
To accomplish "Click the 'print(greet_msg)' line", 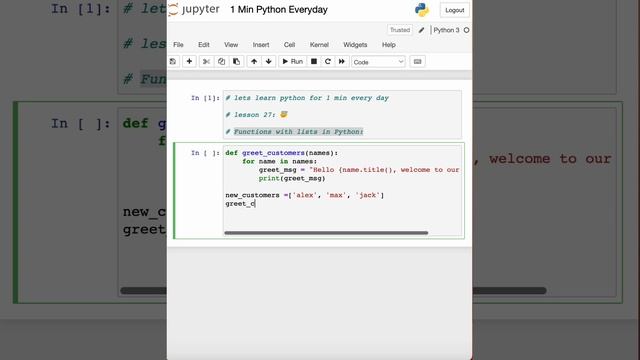I will 292,178.
